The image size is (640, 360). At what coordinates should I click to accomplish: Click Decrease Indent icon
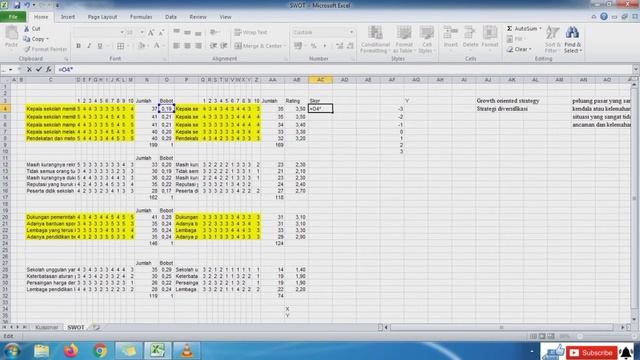tap(213, 46)
